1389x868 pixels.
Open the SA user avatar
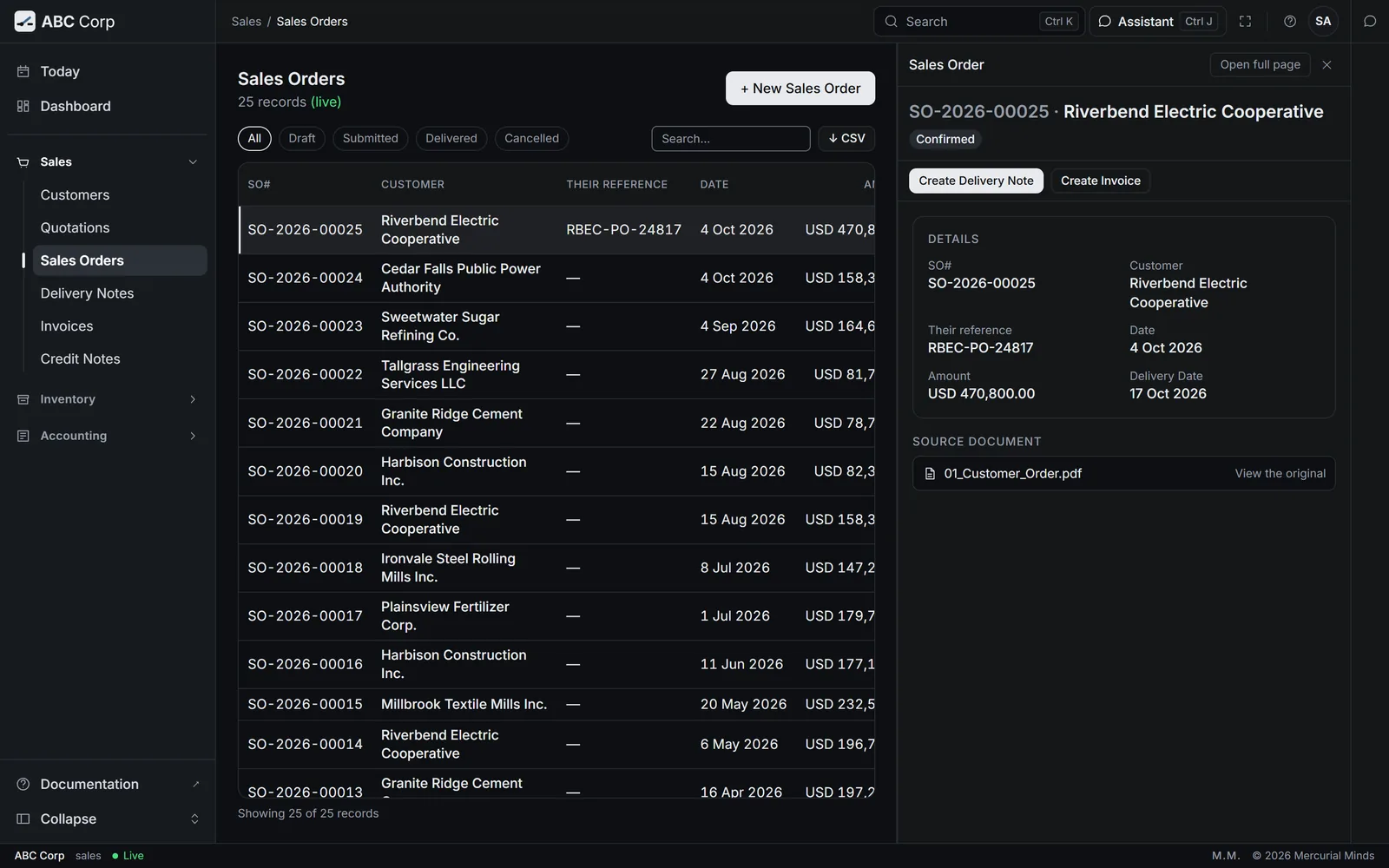click(1323, 22)
